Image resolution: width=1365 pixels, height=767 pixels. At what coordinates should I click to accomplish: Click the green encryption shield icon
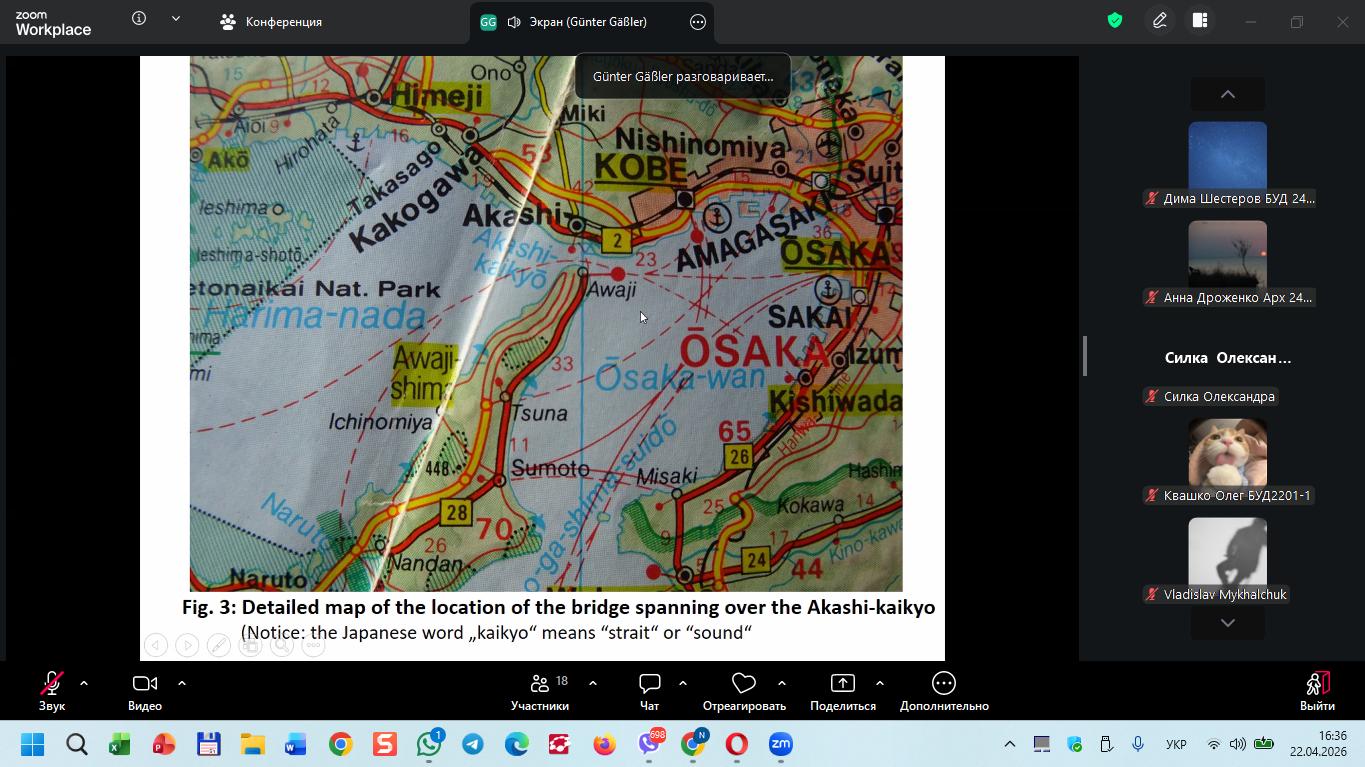[1115, 21]
